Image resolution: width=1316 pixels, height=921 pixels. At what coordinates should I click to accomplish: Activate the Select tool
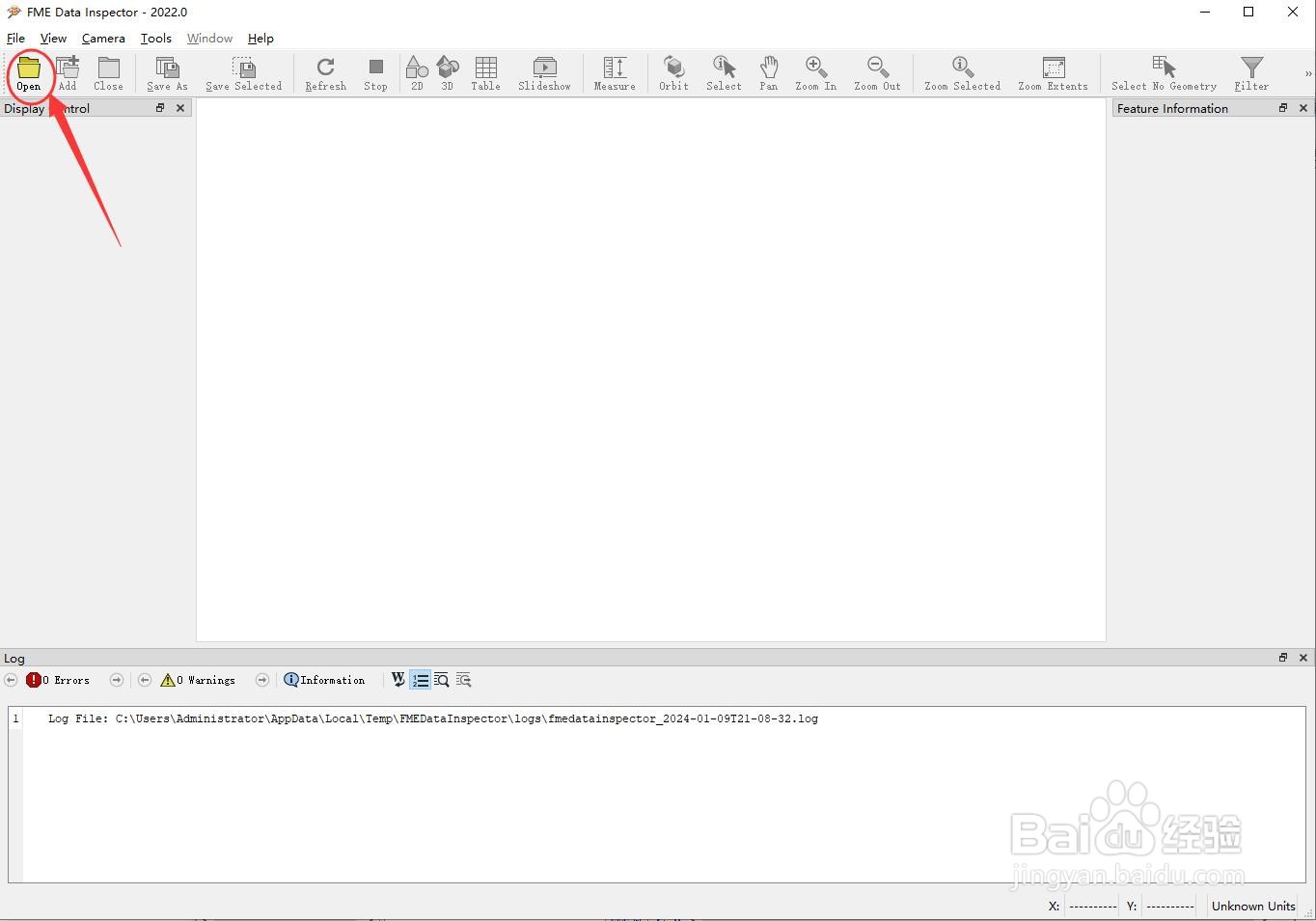pyautogui.click(x=724, y=73)
